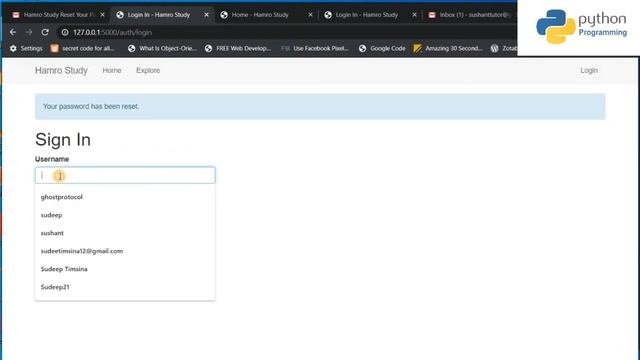Reload the page with the refresh icon

tap(45, 32)
